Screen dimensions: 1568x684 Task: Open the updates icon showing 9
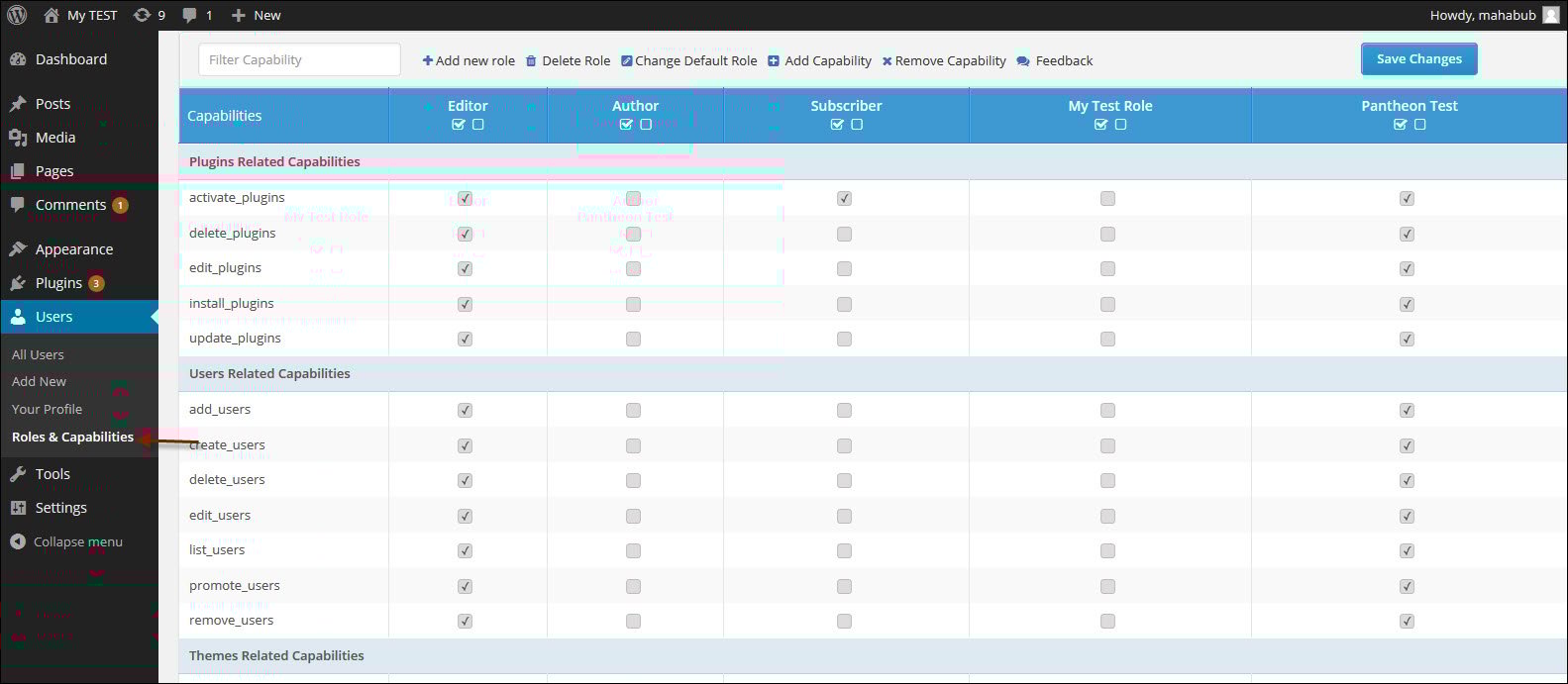click(x=142, y=15)
